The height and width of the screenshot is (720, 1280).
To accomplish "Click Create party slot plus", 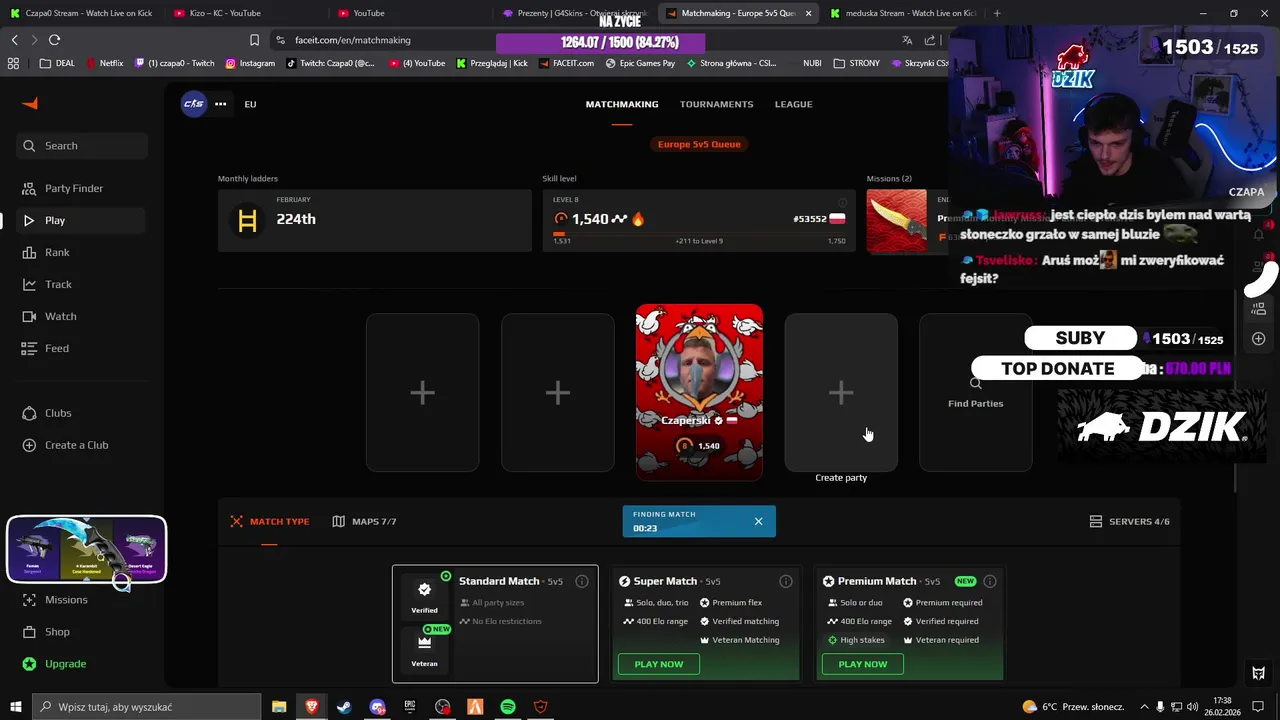I will coord(841,392).
